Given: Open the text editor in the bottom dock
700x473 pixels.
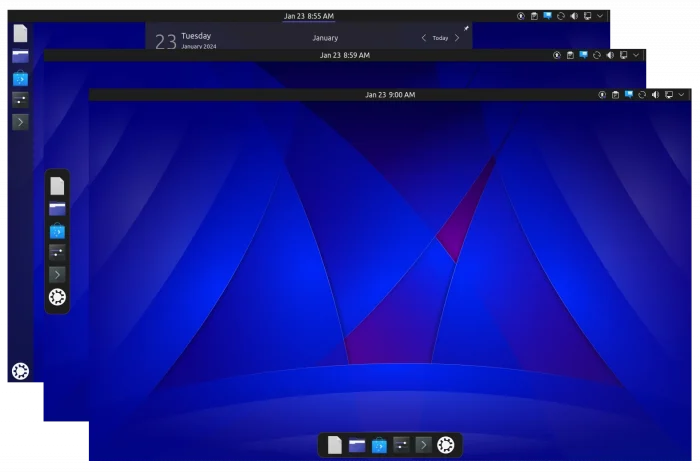Looking at the screenshot, I should click(x=335, y=445).
